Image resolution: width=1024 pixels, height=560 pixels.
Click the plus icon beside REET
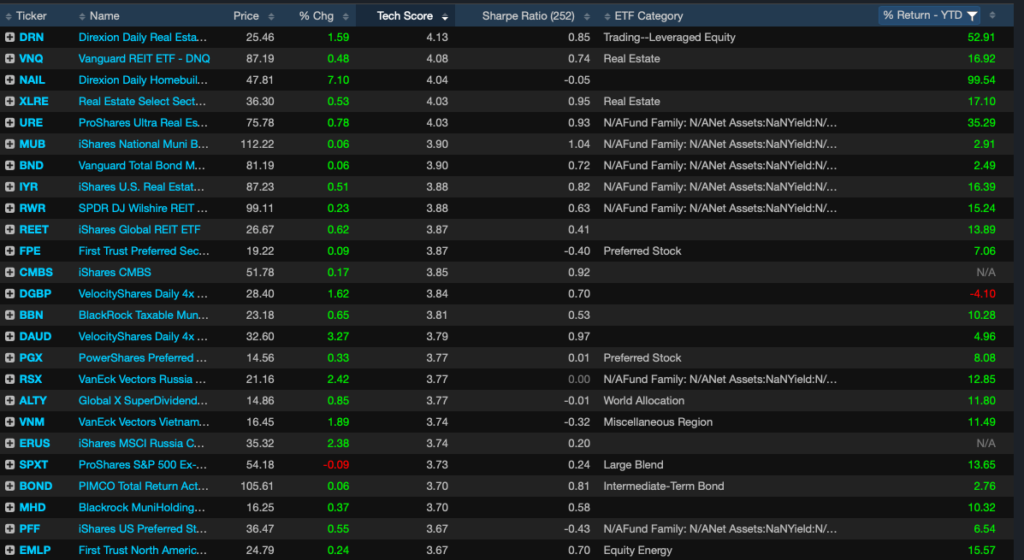(10, 230)
